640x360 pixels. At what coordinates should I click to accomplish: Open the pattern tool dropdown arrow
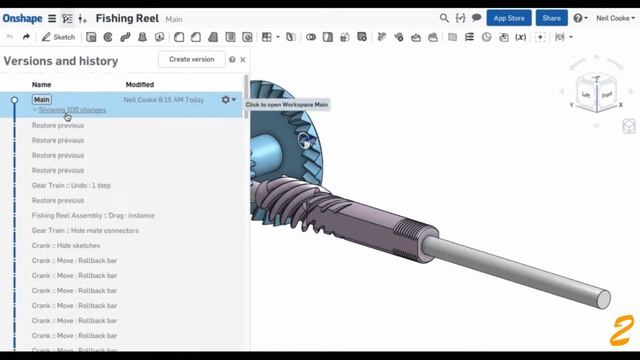click(278, 37)
